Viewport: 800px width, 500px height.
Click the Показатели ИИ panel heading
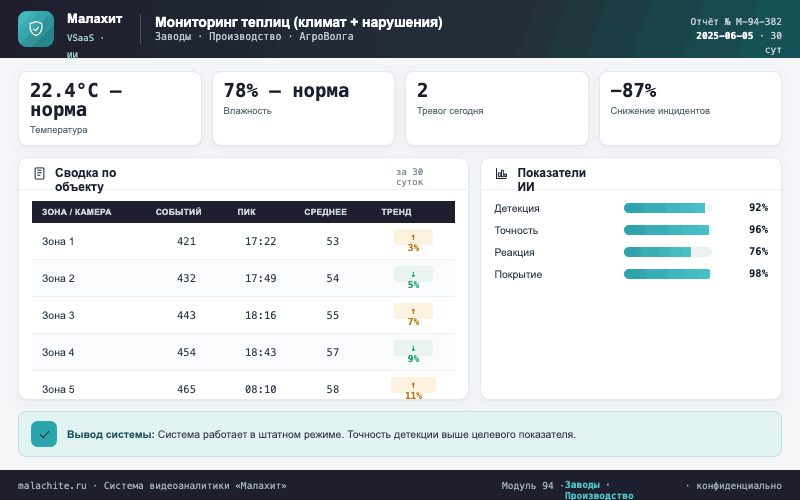(x=552, y=180)
